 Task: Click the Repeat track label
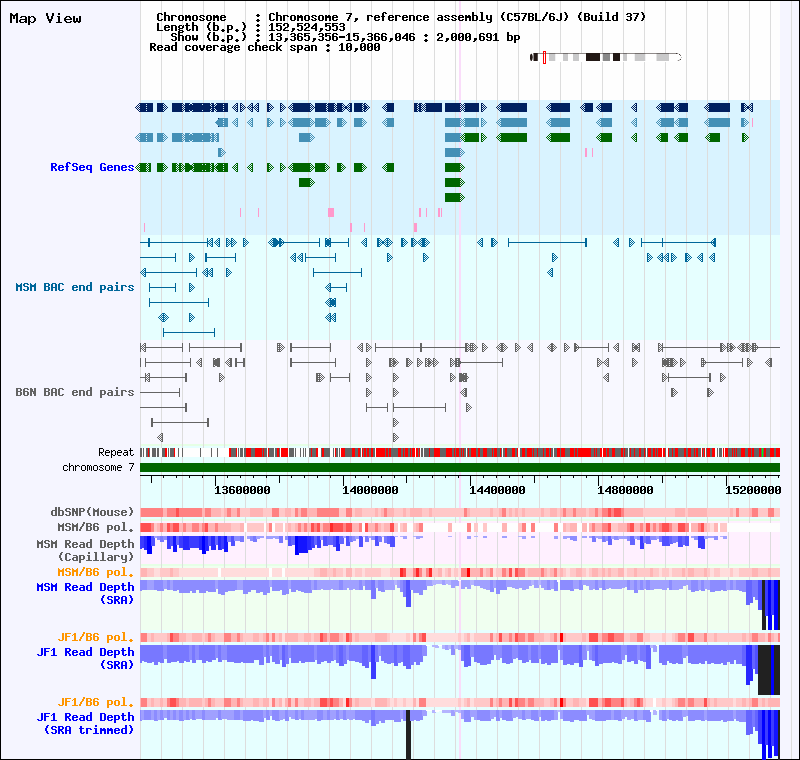(x=116, y=452)
